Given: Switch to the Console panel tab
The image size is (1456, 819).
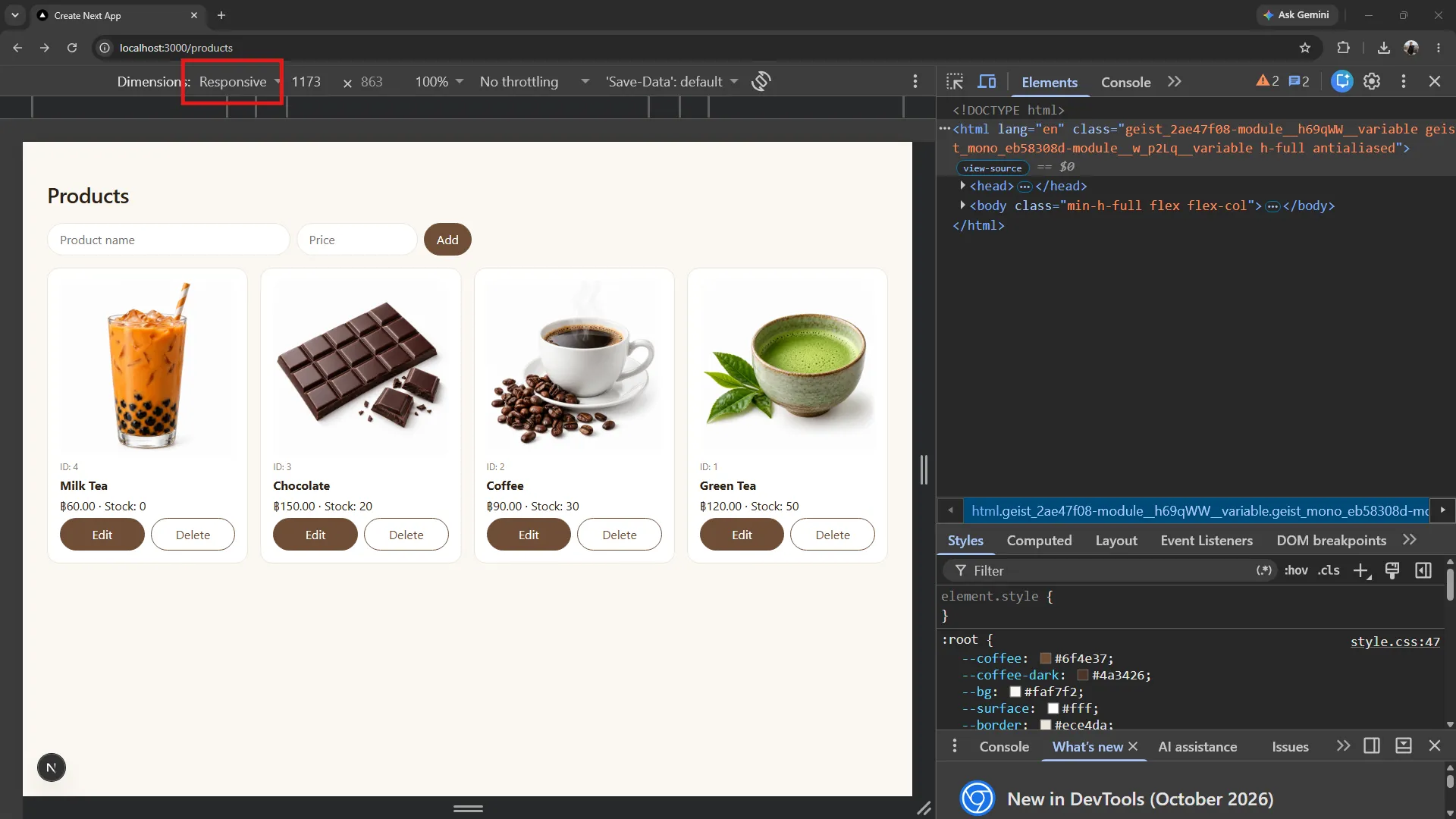Looking at the screenshot, I should point(1125,82).
